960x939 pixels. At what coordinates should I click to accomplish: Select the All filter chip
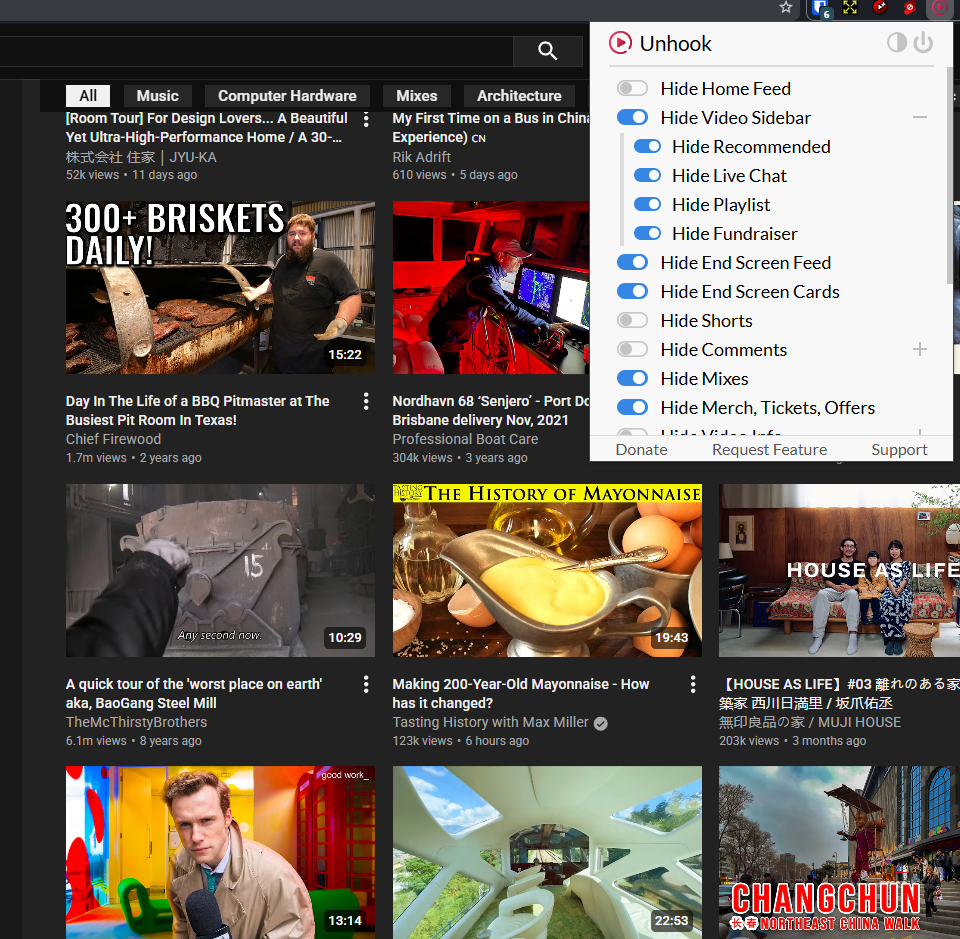pyautogui.click(x=88, y=95)
